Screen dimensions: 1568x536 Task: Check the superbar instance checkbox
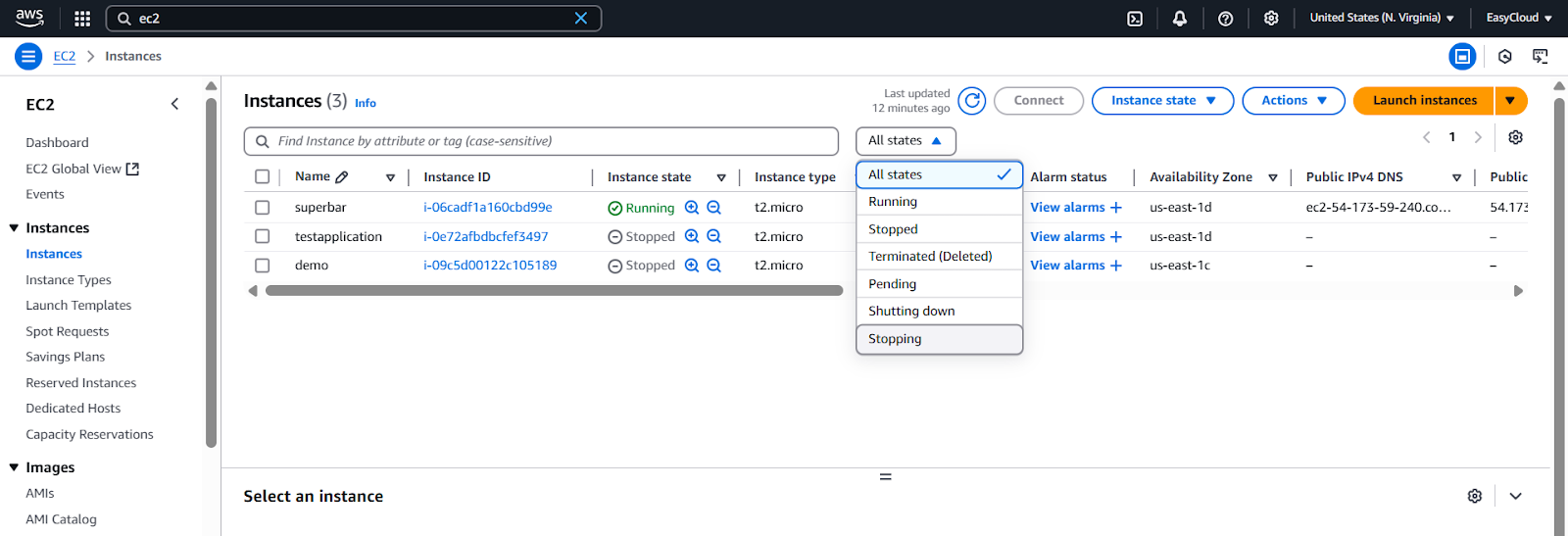point(262,208)
